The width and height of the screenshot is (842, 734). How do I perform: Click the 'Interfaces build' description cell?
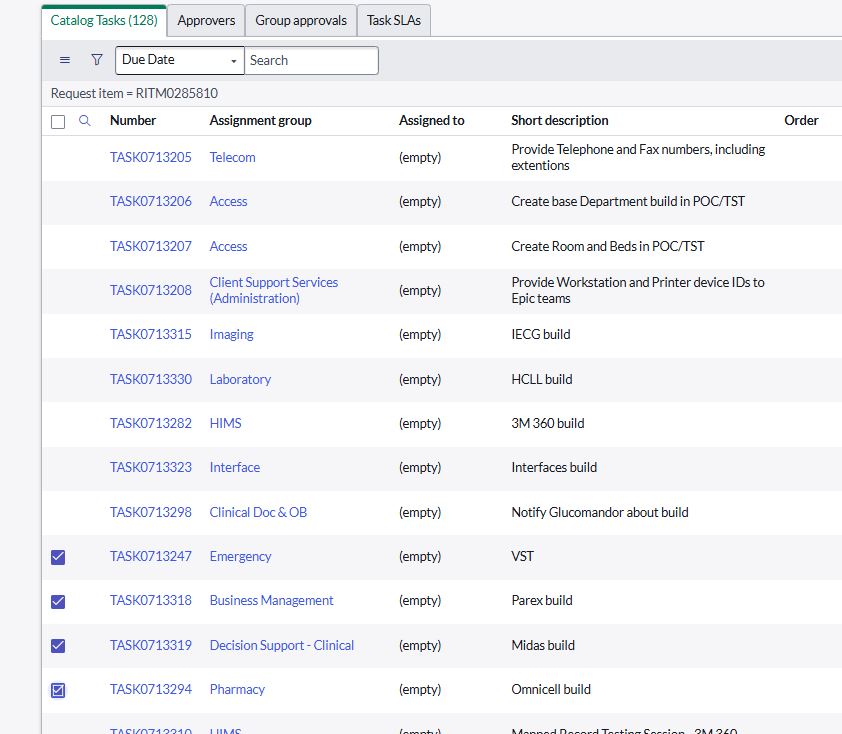pos(554,468)
